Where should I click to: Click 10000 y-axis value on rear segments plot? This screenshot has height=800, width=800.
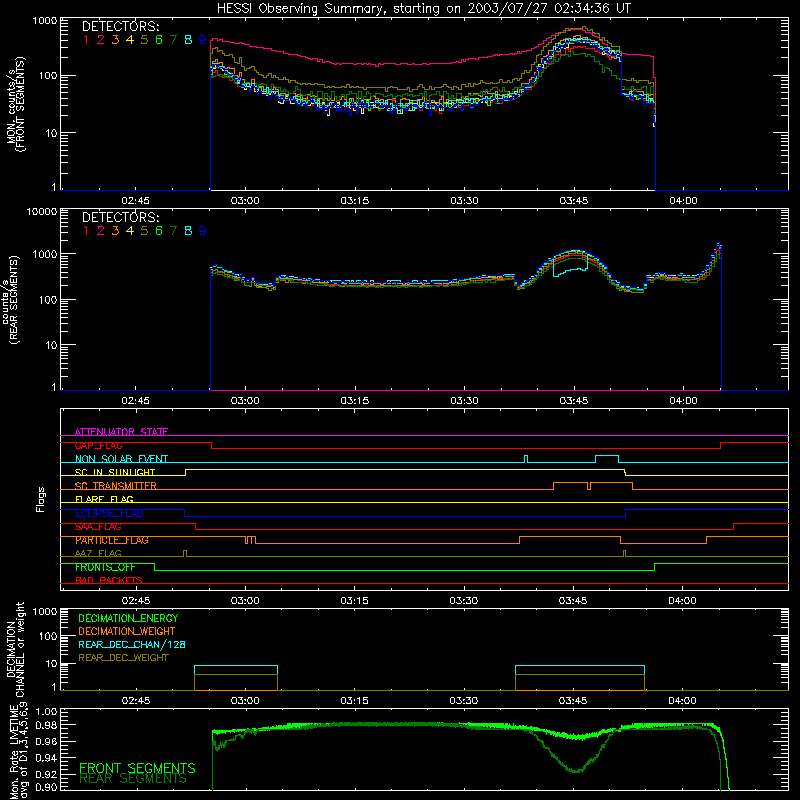click(x=42, y=211)
